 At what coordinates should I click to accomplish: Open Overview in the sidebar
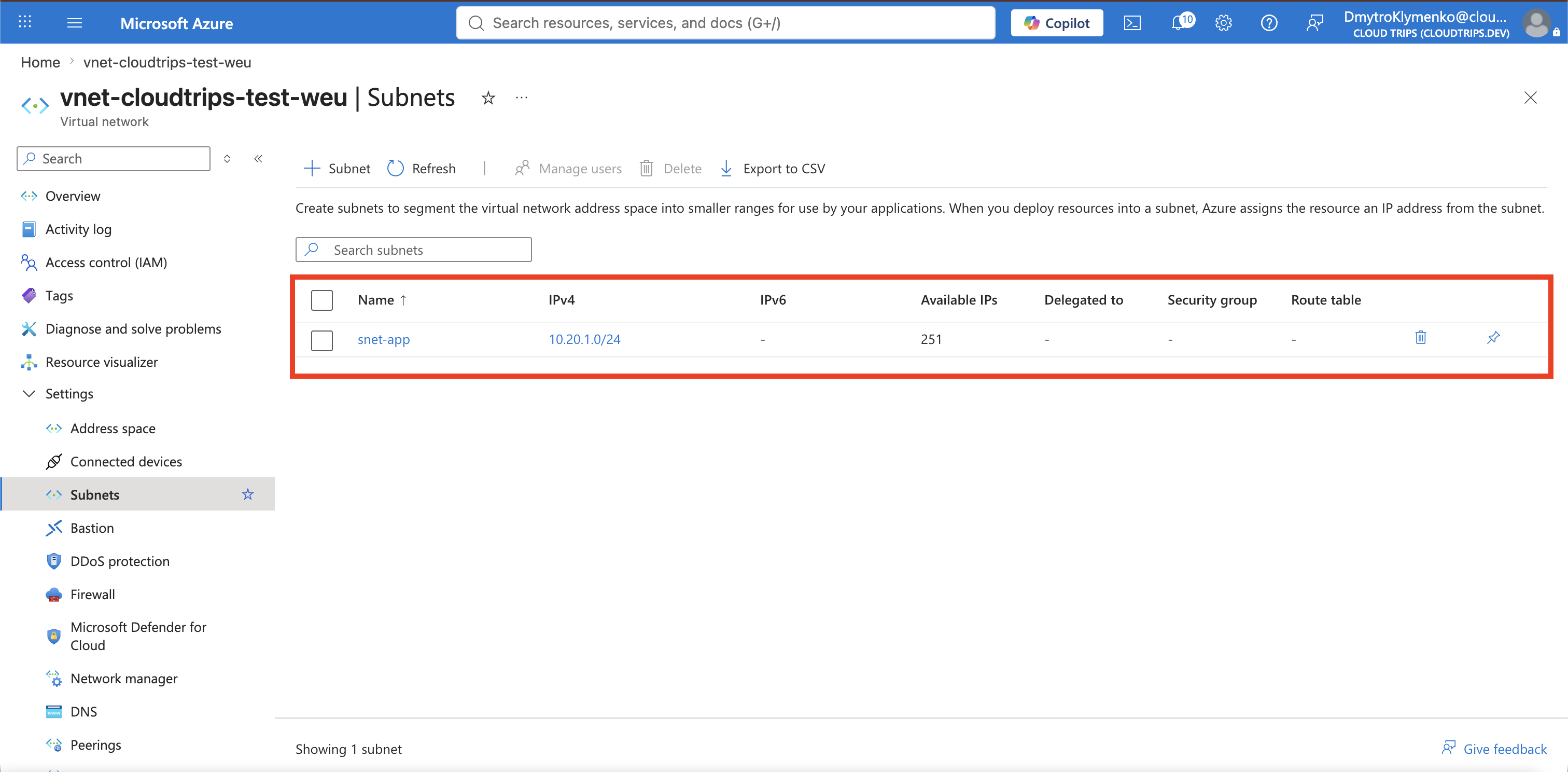pyautogui.click(x=73, y=196)
